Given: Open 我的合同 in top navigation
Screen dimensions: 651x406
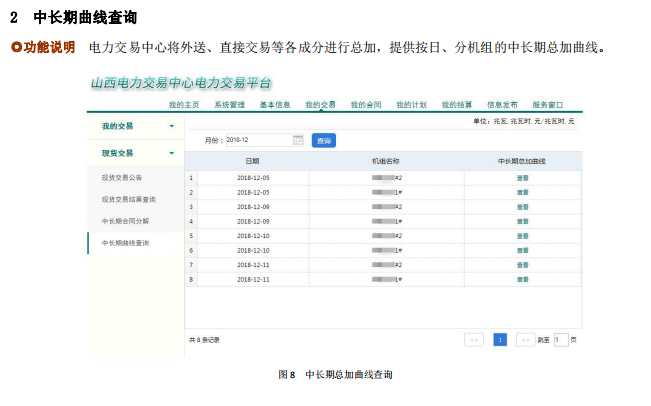Looking at the screenshot, I should click(x=365, y=104).
